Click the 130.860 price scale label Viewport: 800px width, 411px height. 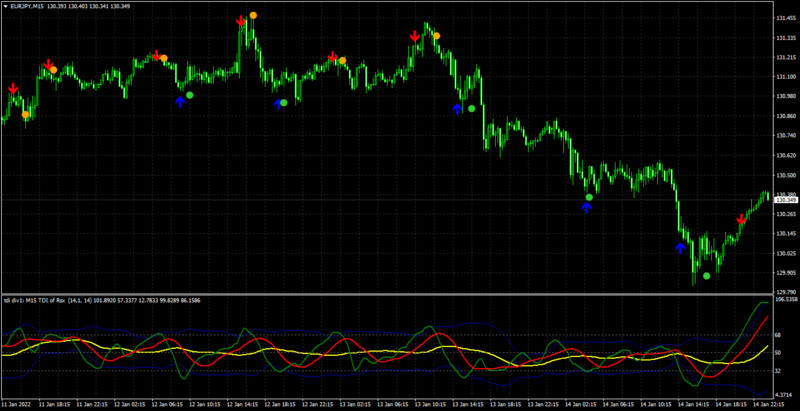coord(786,116)
